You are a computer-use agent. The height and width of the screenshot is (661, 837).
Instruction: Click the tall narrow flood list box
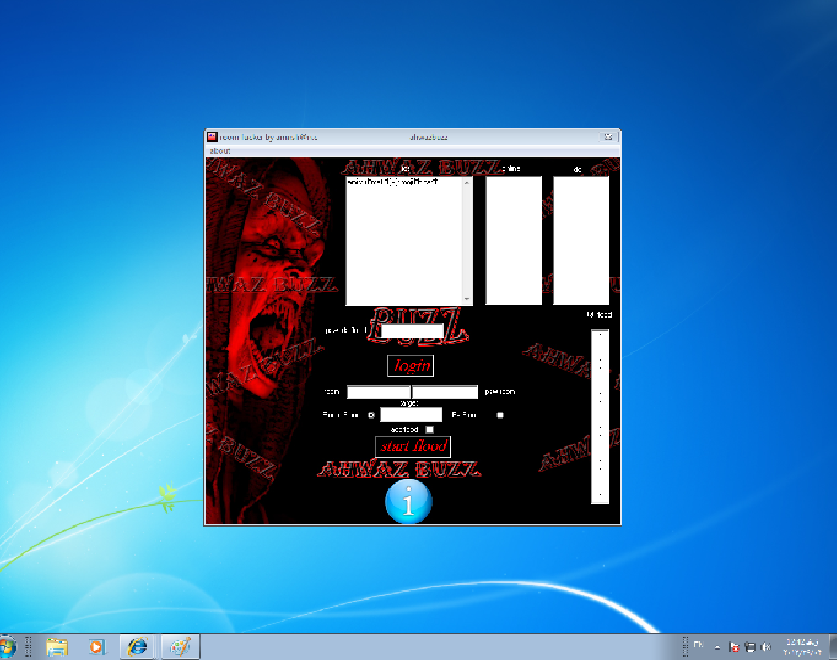point(600,416)
